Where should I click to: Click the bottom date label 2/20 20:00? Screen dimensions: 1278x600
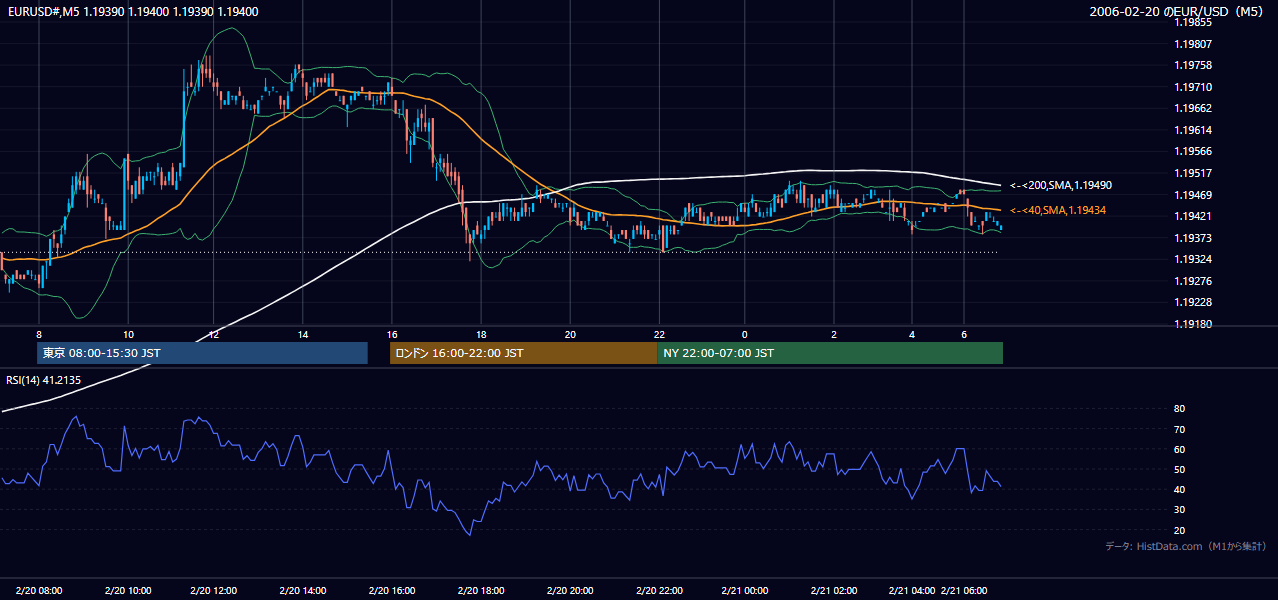570,591
